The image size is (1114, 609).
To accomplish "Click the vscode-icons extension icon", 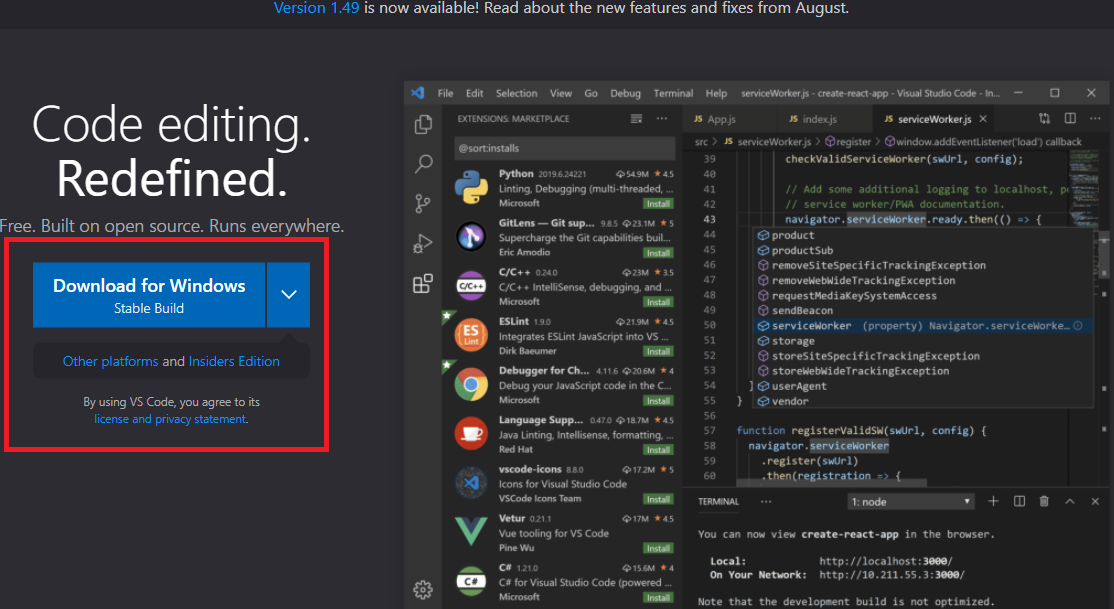I will coord(471,483).
